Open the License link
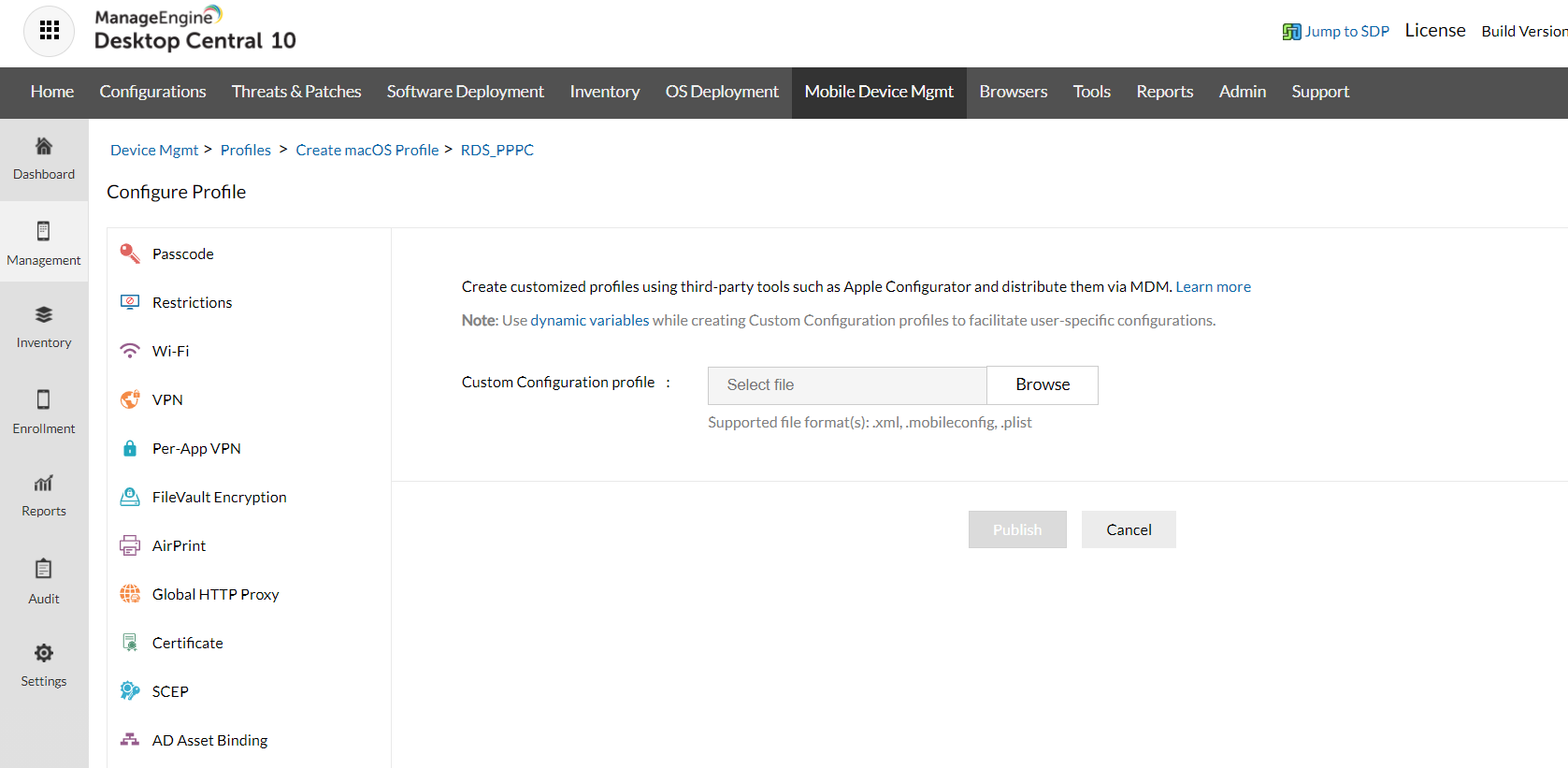 (x=1435, y=30)
